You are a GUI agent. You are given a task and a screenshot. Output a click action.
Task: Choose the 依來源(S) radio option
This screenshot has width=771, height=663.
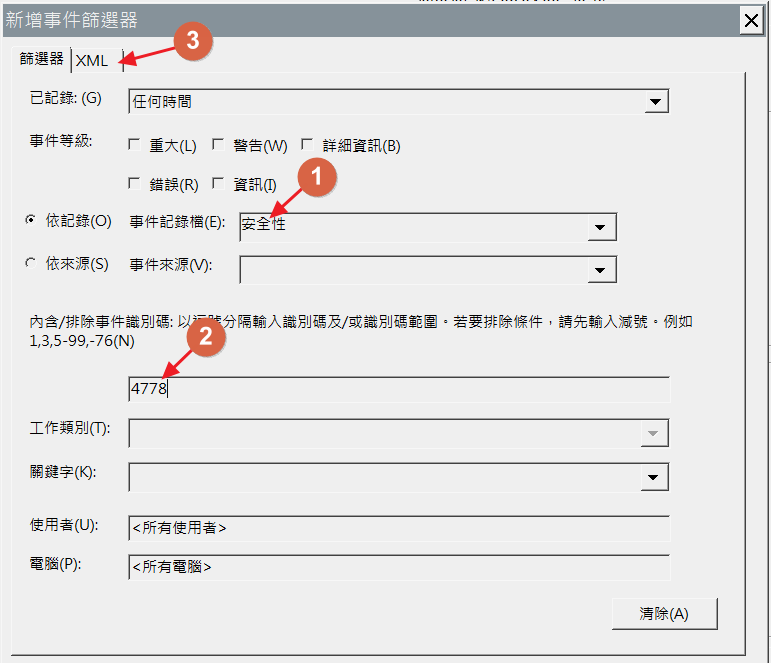(x=31, y=263)
